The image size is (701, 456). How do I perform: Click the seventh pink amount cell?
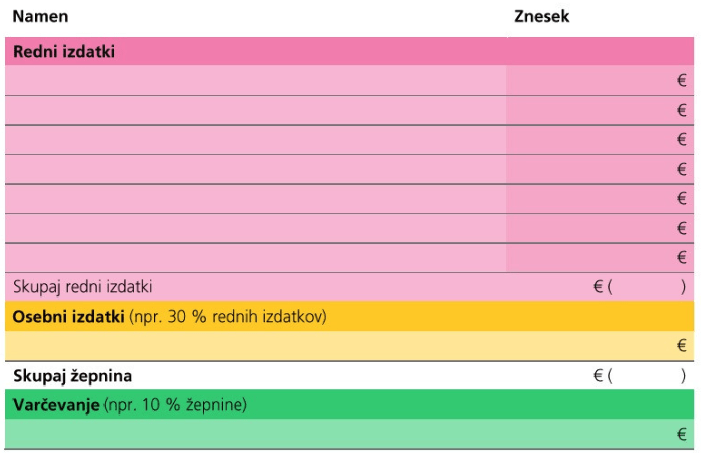coord(600,258)
